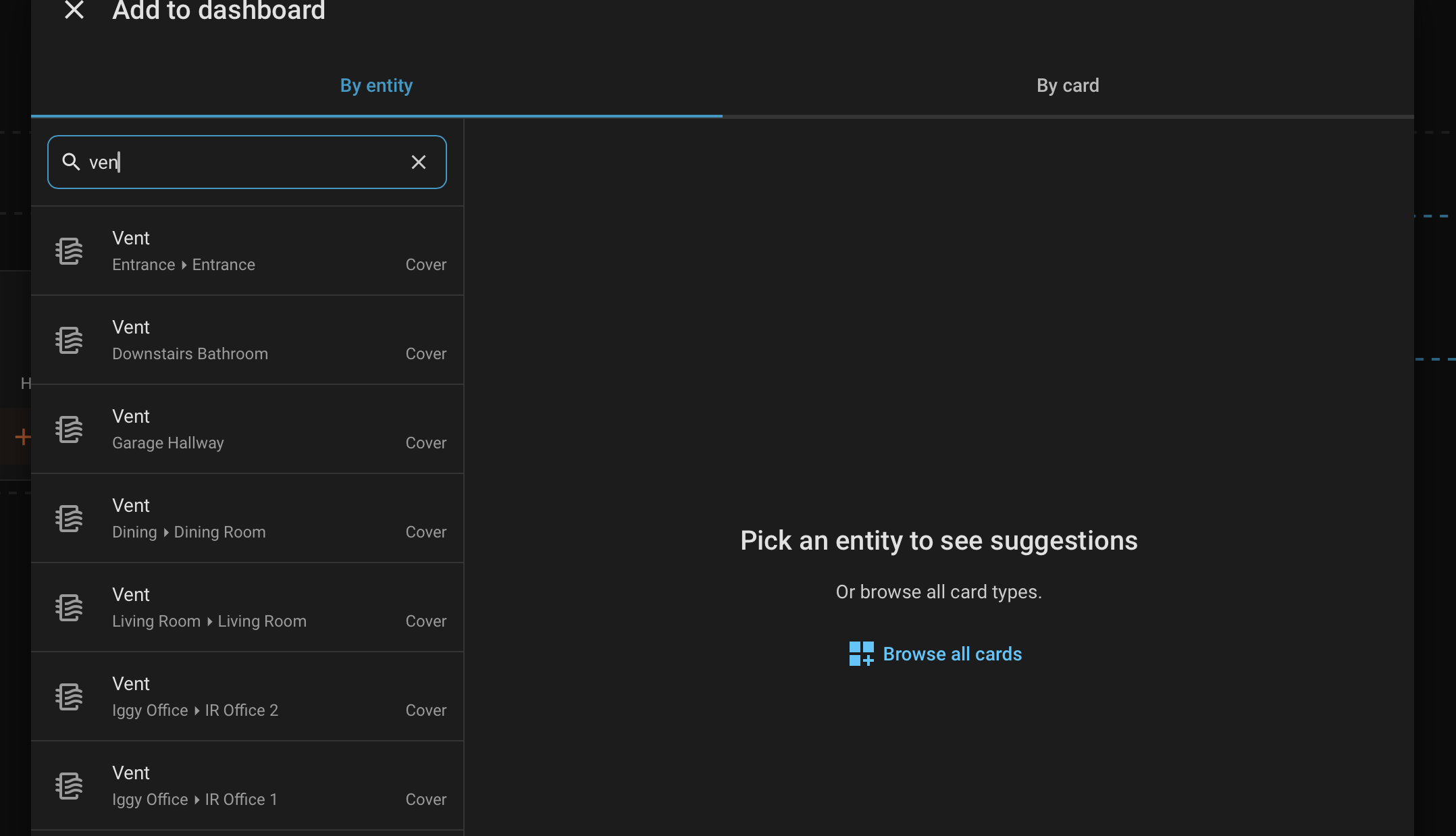Select Vent entity in Entrance

click(x=247, y=251)
